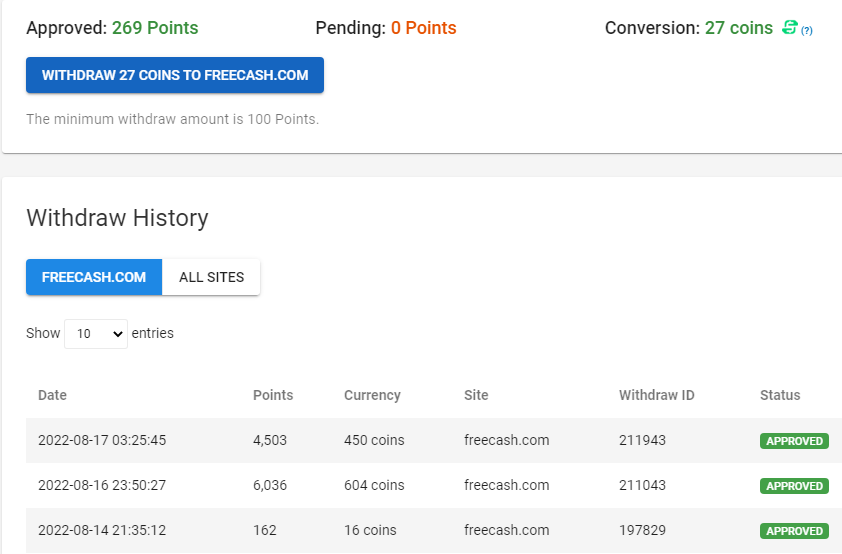Open the conversion help question mark

point(807,31)
